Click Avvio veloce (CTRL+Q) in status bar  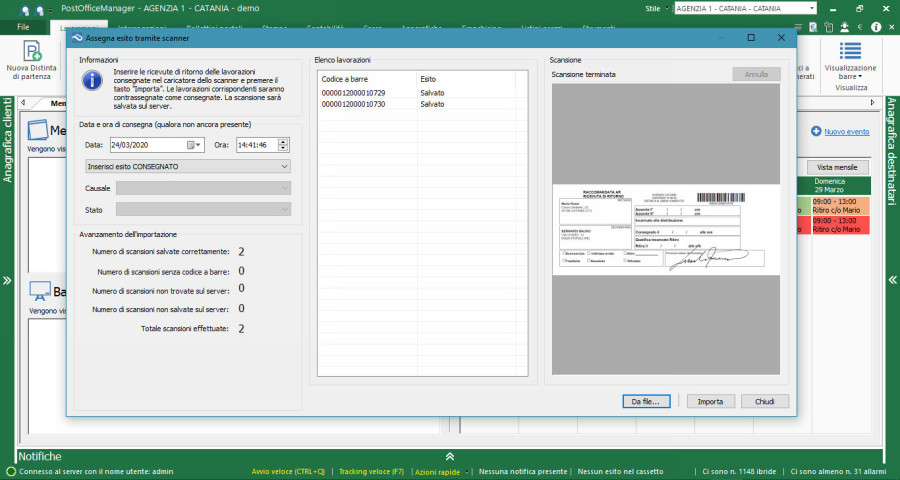tap(288, 472)
